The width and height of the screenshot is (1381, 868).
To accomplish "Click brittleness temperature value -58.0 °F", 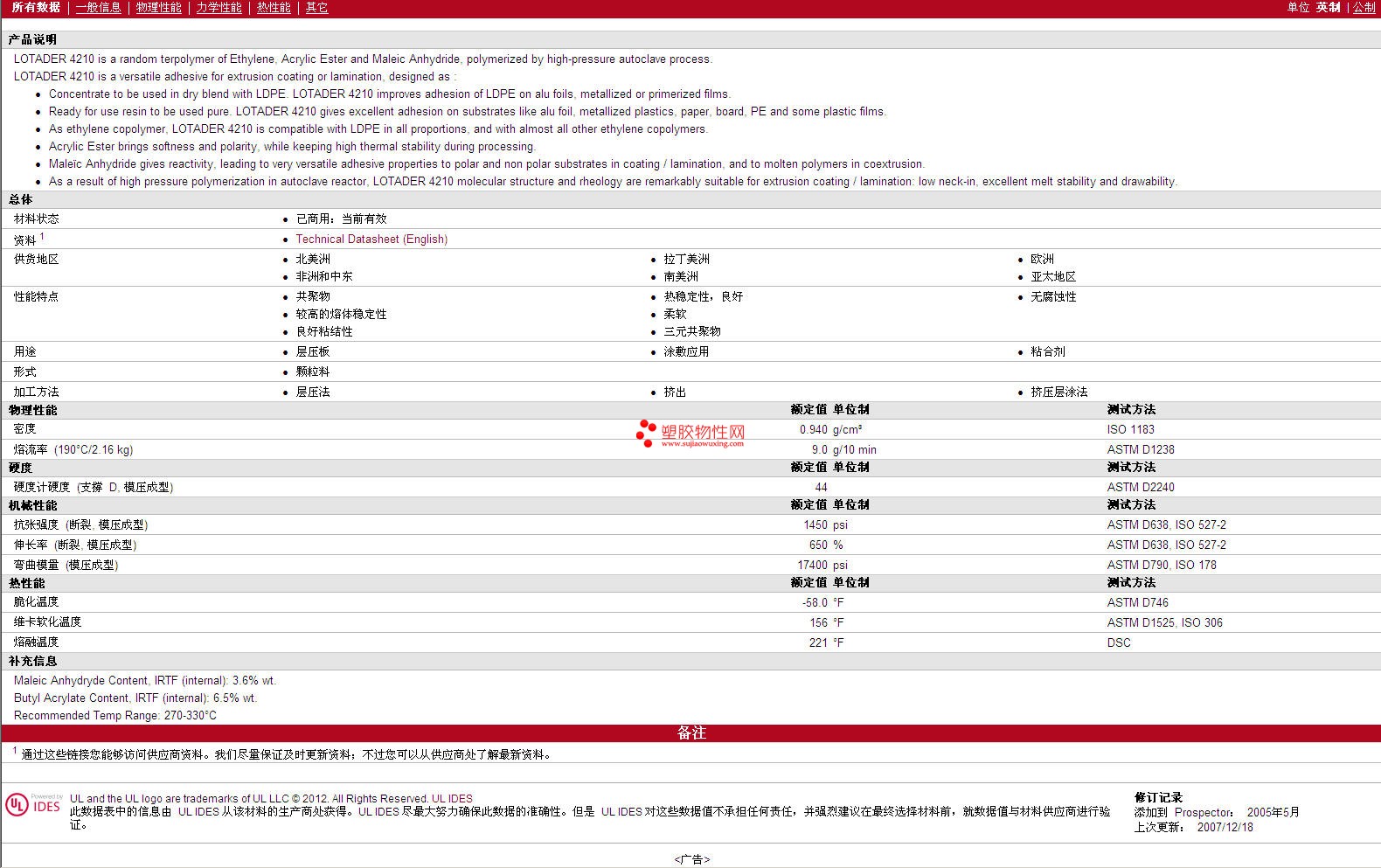I will [822, 603].
